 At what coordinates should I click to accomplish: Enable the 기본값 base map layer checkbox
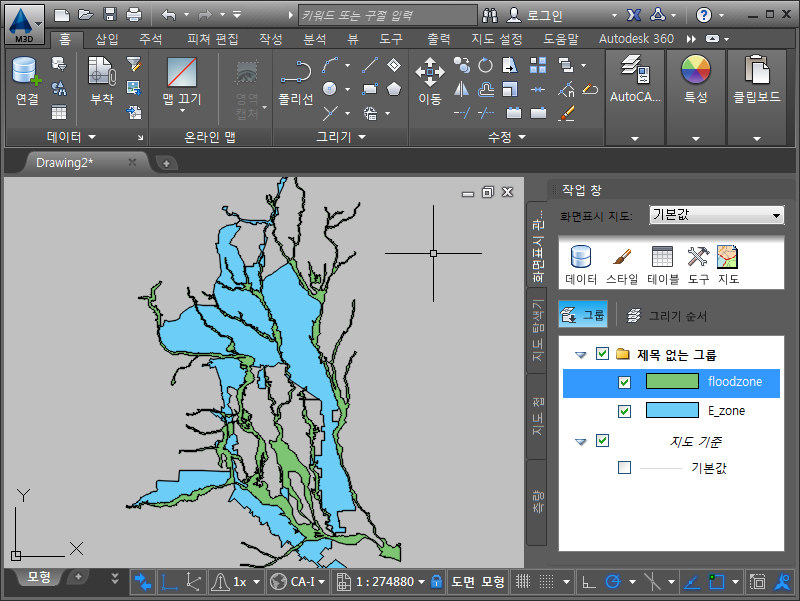(625, 467)
